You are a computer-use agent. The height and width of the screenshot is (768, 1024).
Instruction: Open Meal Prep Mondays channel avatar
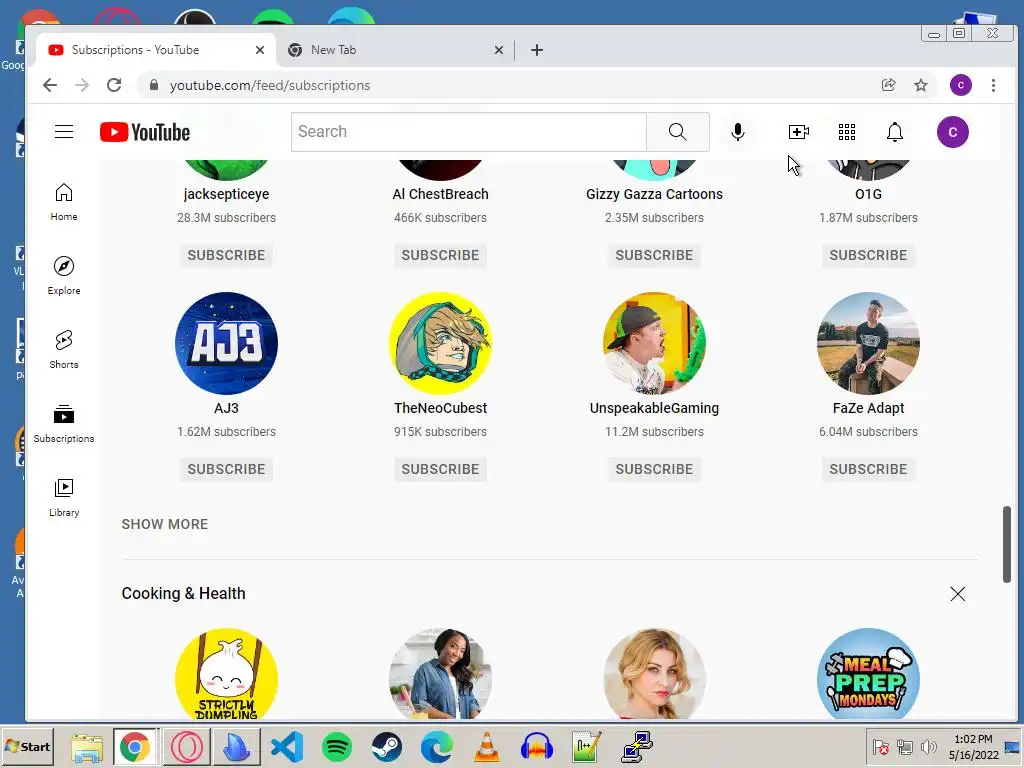click(868, 674)
